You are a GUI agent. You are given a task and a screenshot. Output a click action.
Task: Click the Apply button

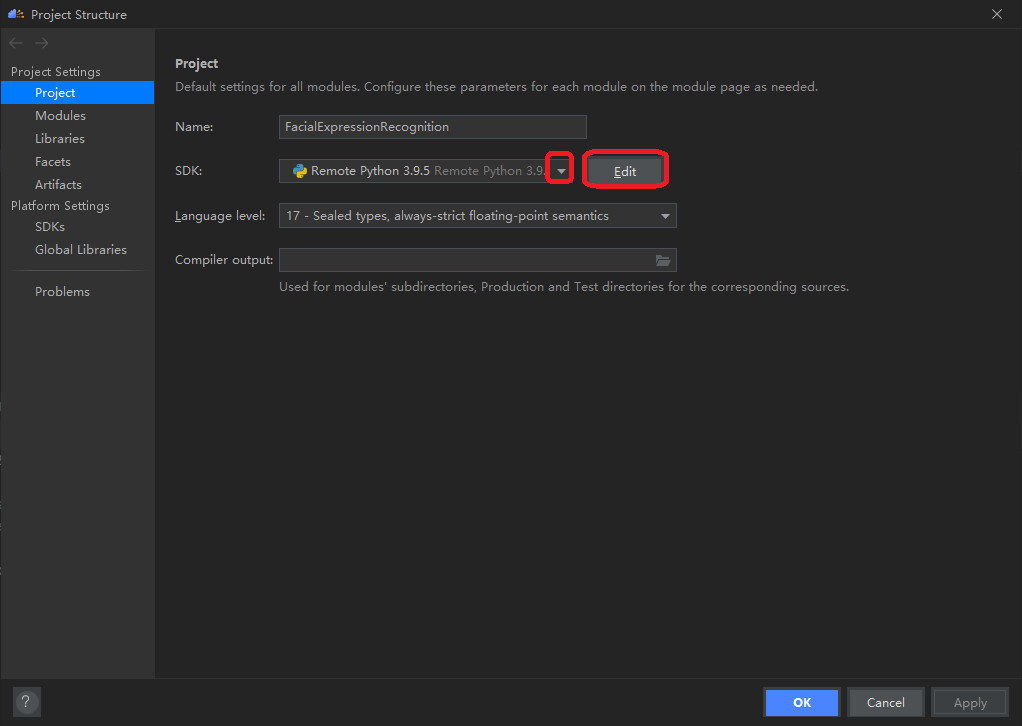[970, 703]
